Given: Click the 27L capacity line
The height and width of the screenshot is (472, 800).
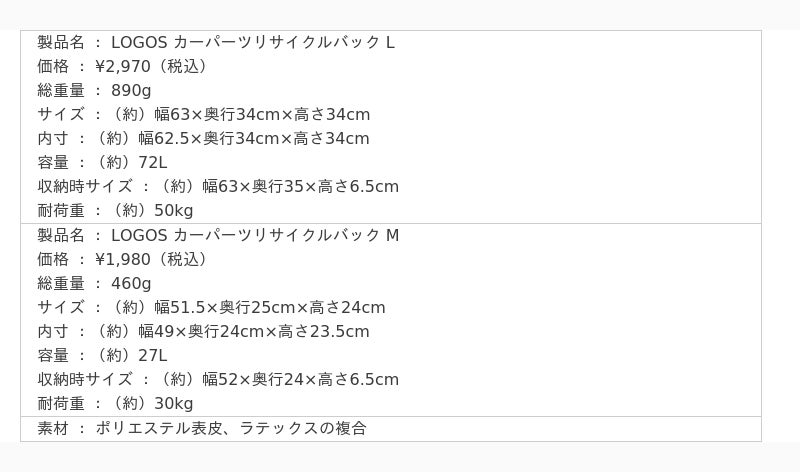Looking at the screenshot, I should coord(102,355).
